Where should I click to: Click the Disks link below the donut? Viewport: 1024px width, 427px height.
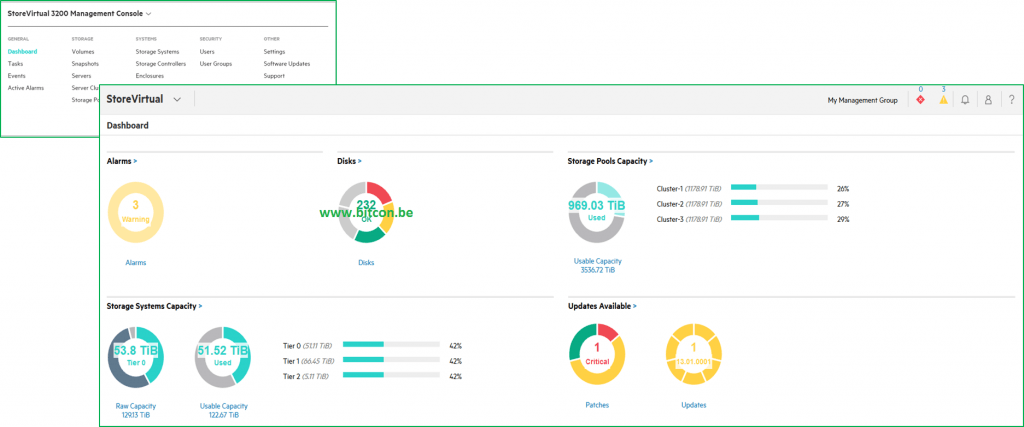366,263
